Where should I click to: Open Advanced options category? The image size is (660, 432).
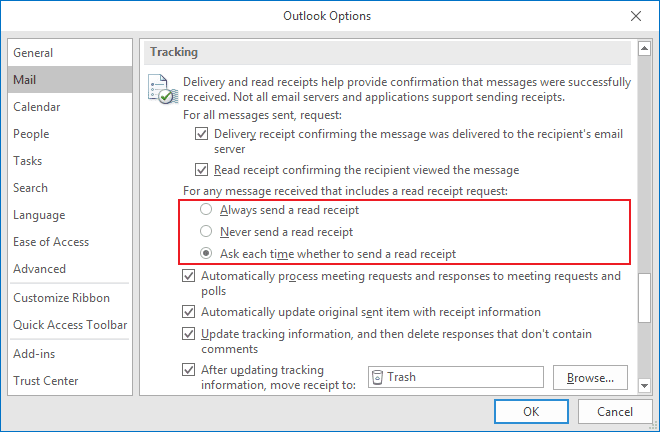pyautogui.click(x=70, y=269)
